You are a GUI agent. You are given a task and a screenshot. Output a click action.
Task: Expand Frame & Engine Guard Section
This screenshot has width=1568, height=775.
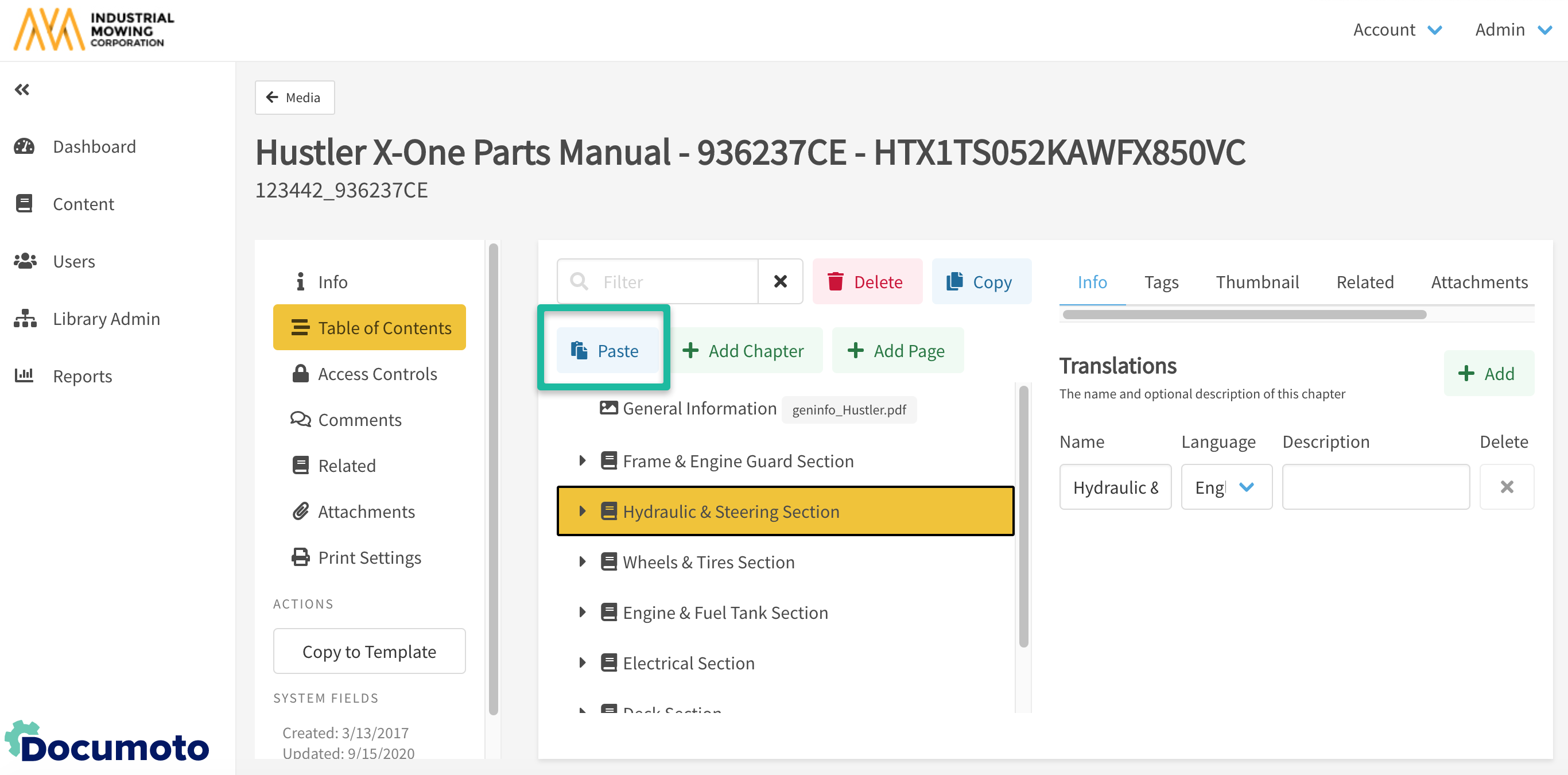[x=582, y=461]
